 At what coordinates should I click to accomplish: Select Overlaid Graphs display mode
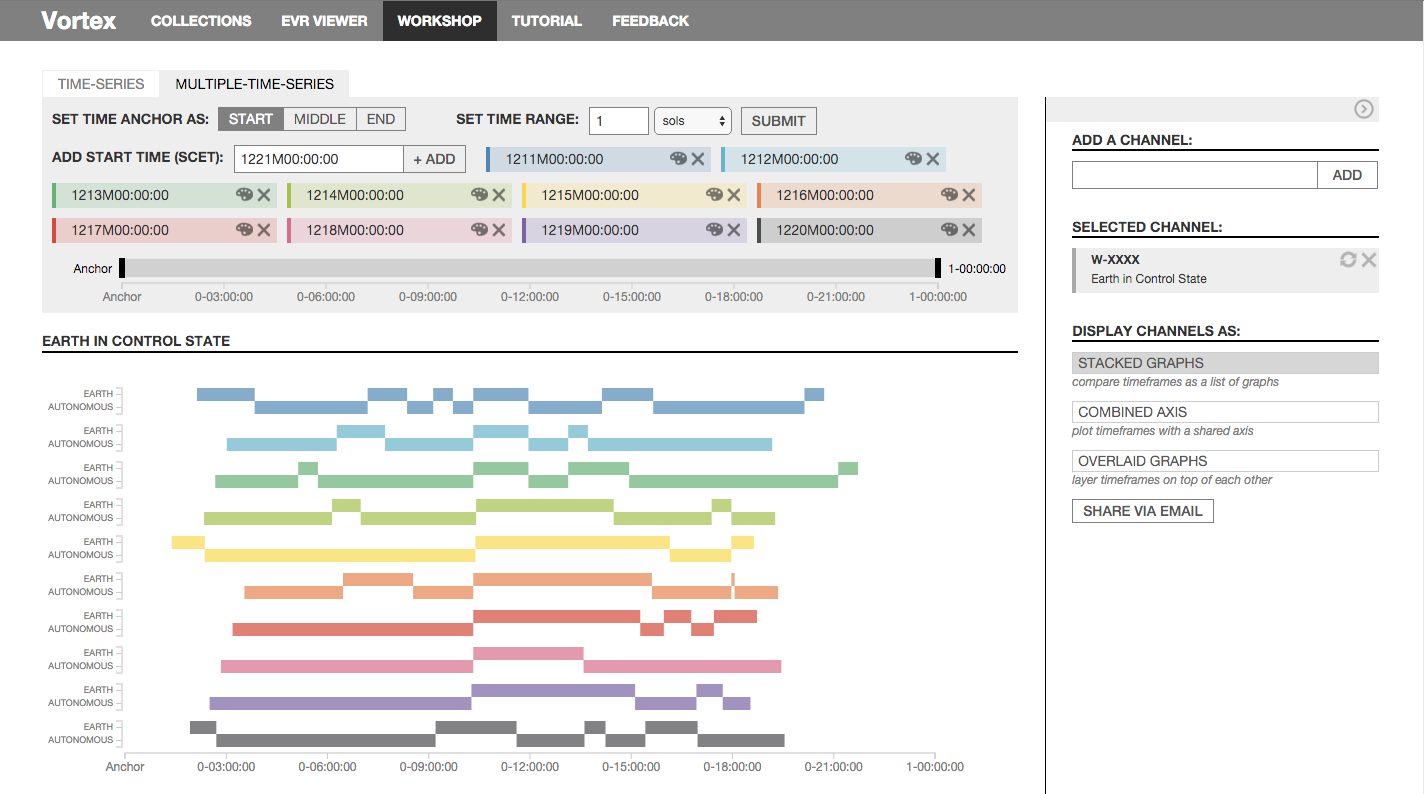[x=1225, y=461]
